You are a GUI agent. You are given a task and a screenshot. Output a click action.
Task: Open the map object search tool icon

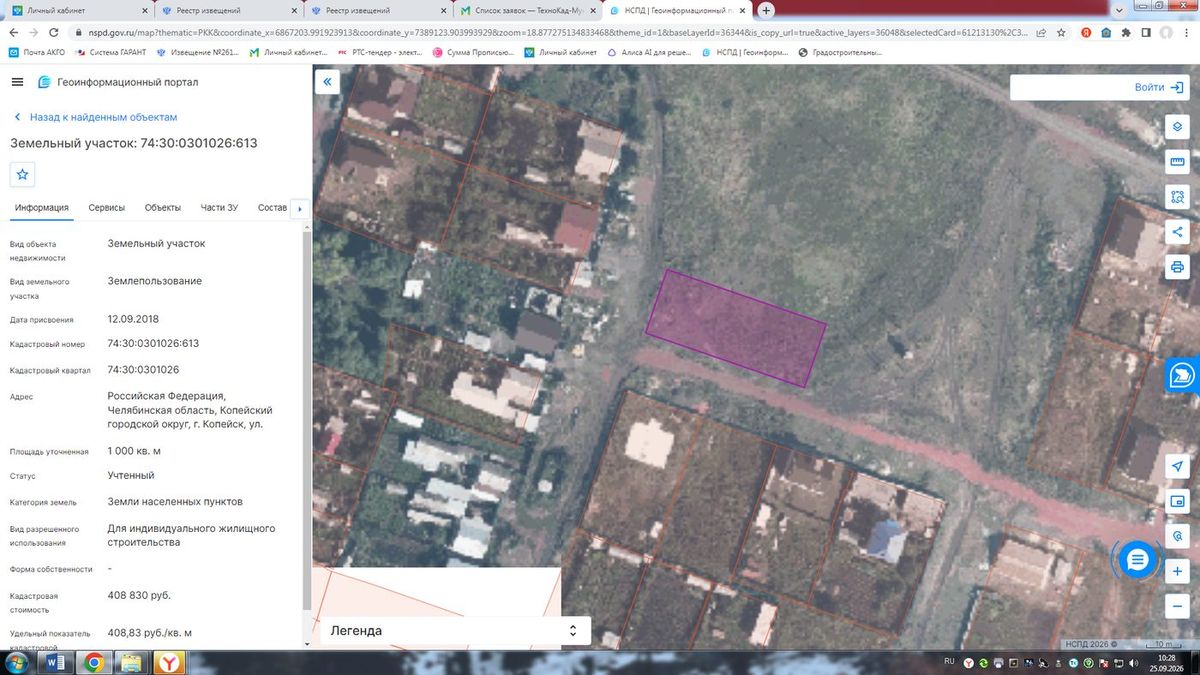coord(1177,536)
